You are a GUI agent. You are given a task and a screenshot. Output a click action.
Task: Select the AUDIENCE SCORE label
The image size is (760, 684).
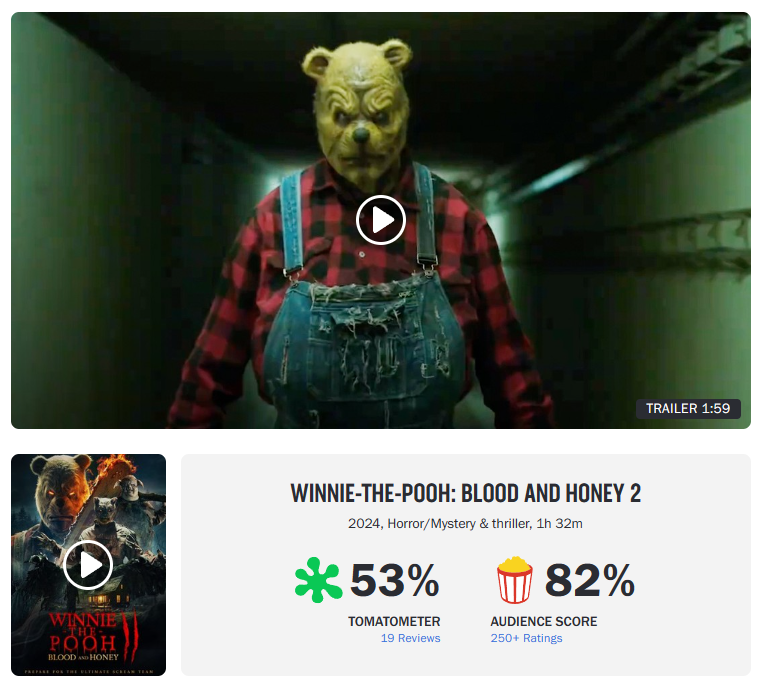[543, 621]
